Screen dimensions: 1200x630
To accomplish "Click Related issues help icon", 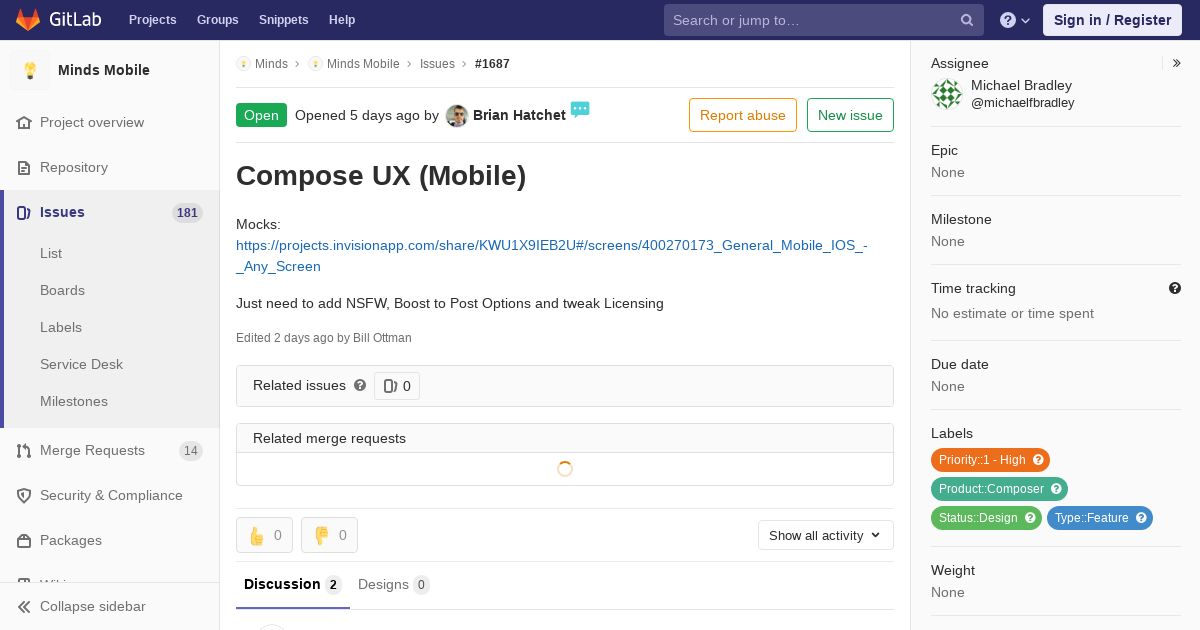I will 360,385.
